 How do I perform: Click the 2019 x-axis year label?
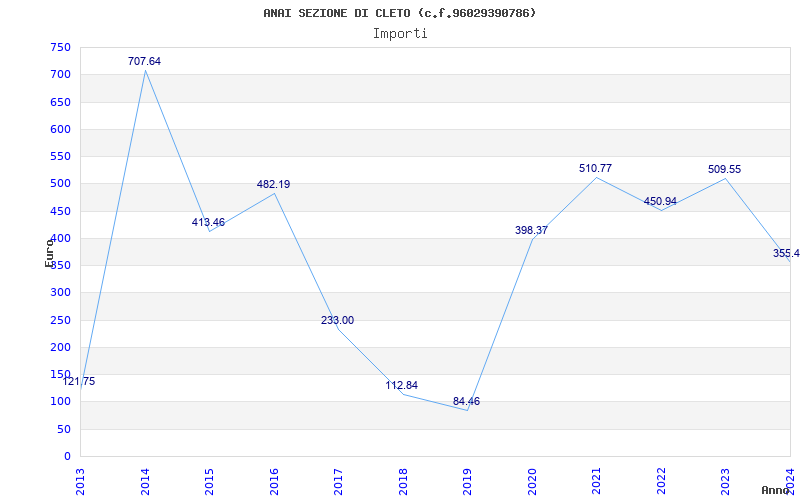pos(467,481)
